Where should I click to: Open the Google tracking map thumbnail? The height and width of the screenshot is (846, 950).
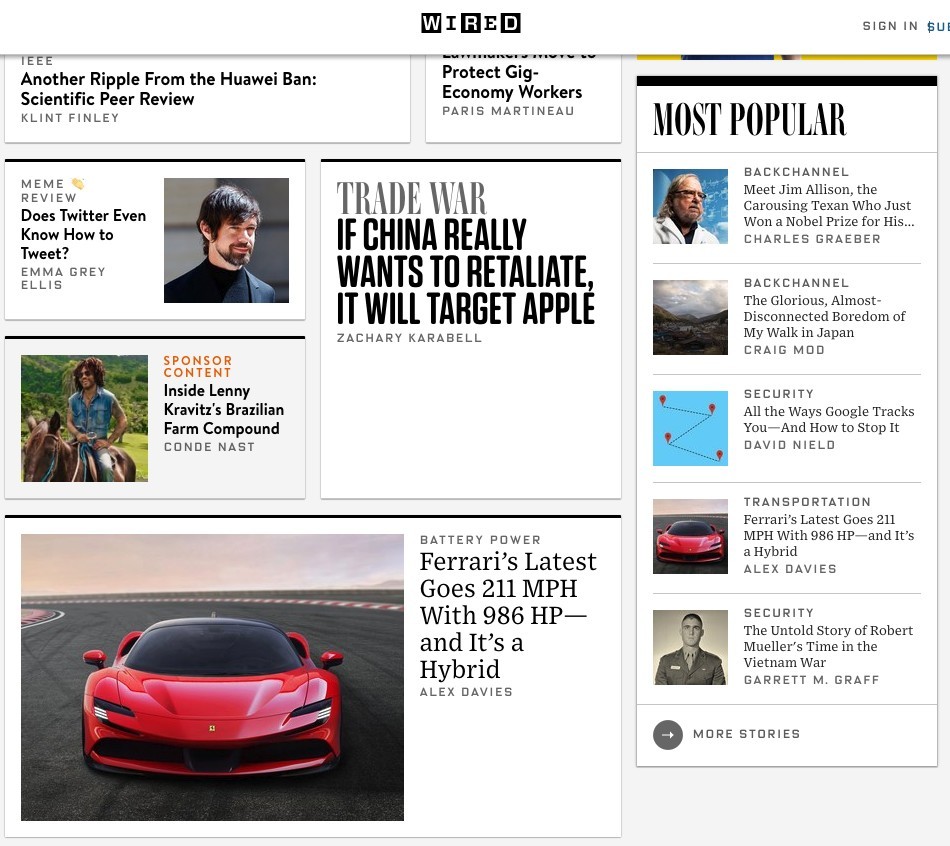(690, 428)
